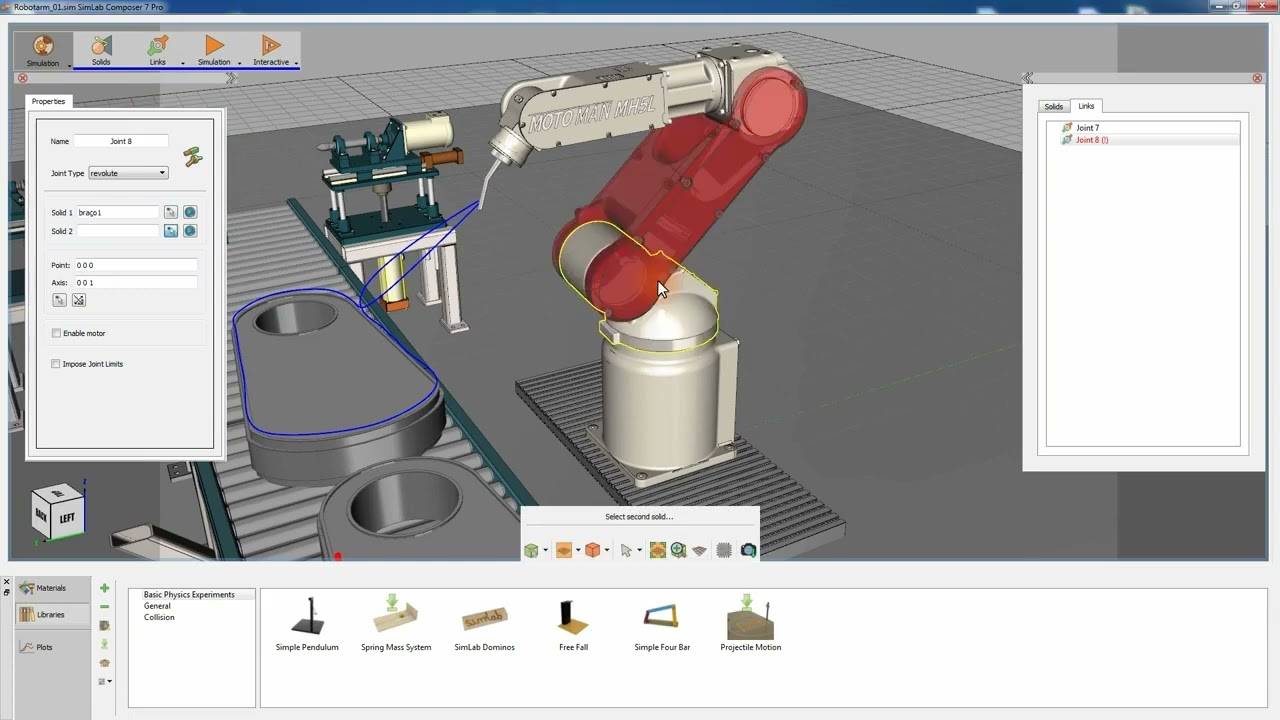The image size is (1280, 720).
Task: Click the orange ground plane icon
Action: (564, 550)
